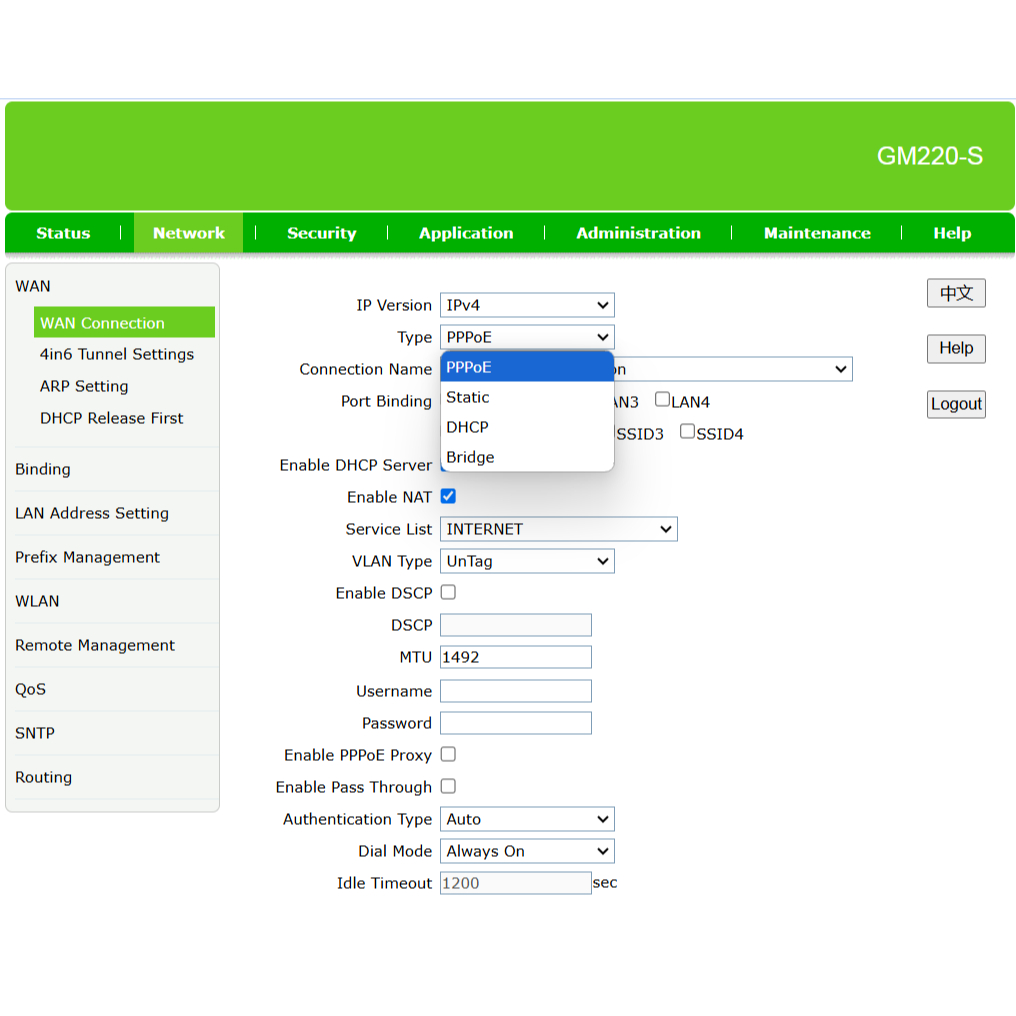Open the Administration tab
Image resolution: width=1016 pixels, height=1016 pixels.
638,233
